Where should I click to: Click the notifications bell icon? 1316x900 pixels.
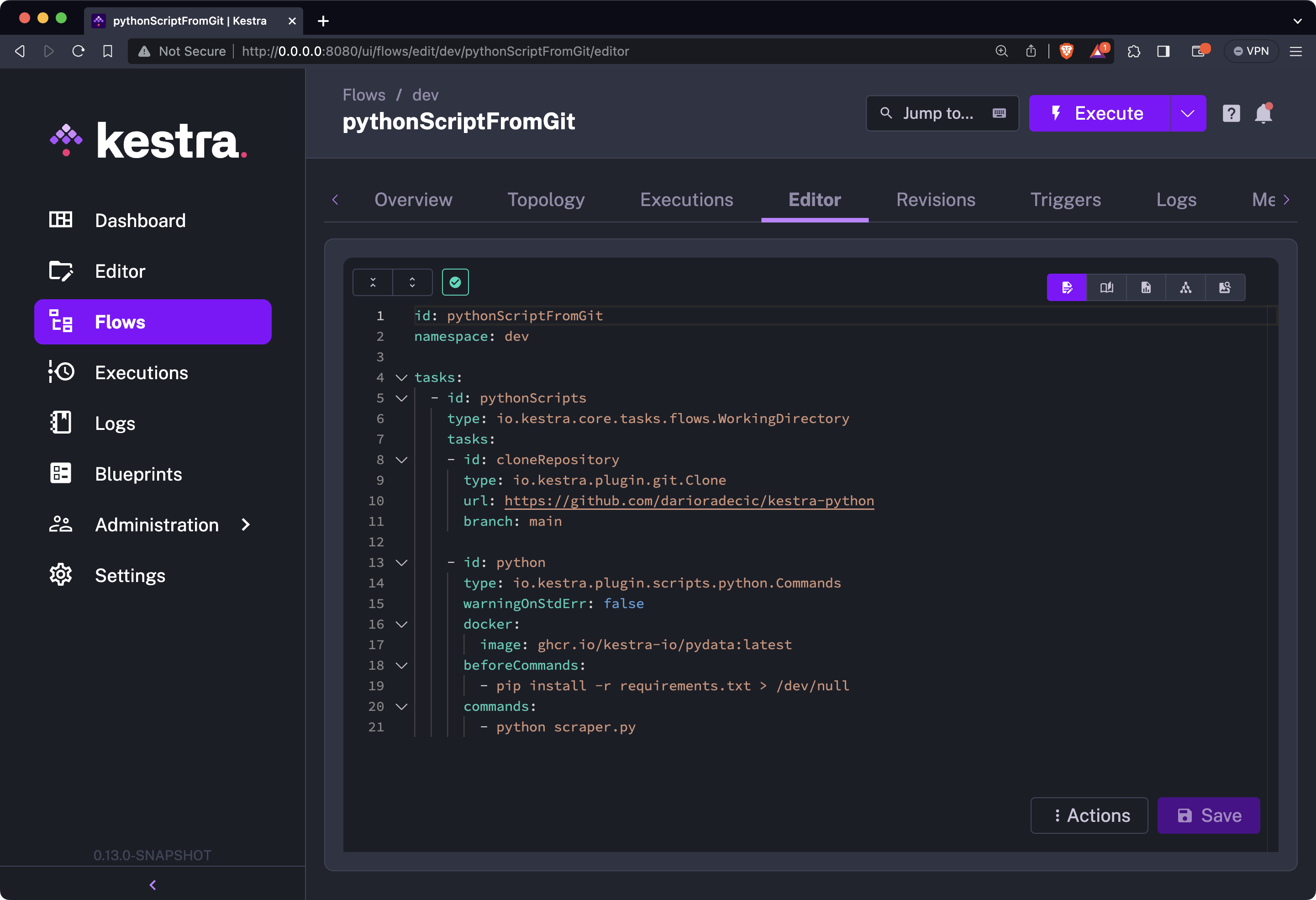pos(1263,113)
